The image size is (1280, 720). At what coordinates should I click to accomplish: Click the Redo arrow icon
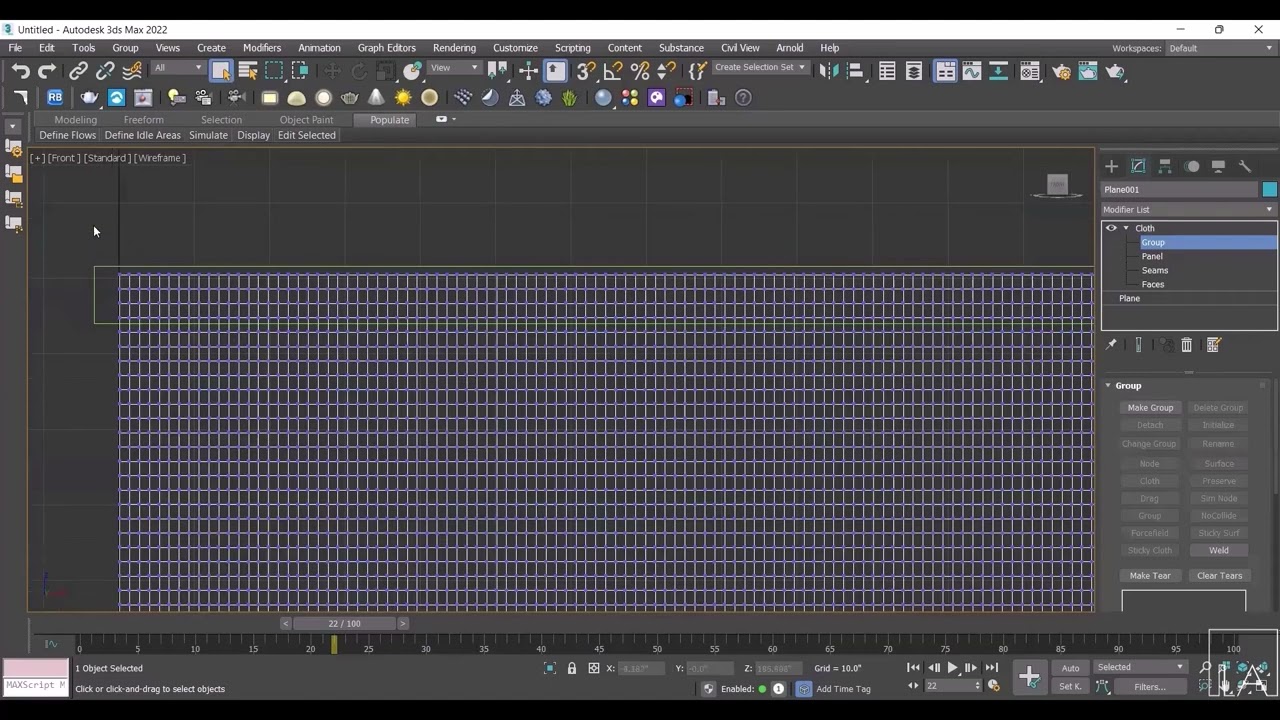pyautogui.click(x=47, y=71)
